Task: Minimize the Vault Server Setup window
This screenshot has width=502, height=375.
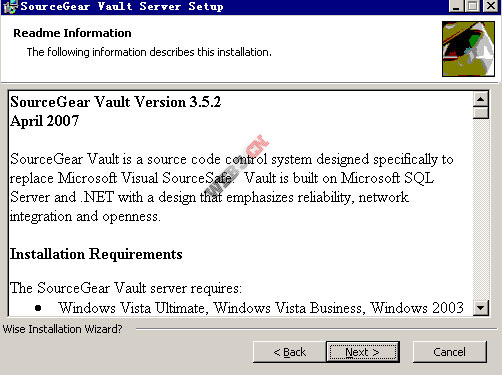Action: [456, 6]
